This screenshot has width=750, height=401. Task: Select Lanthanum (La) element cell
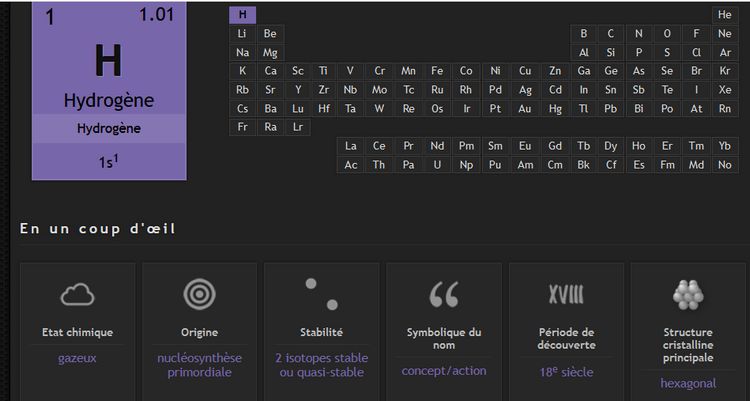coord(351,146)
